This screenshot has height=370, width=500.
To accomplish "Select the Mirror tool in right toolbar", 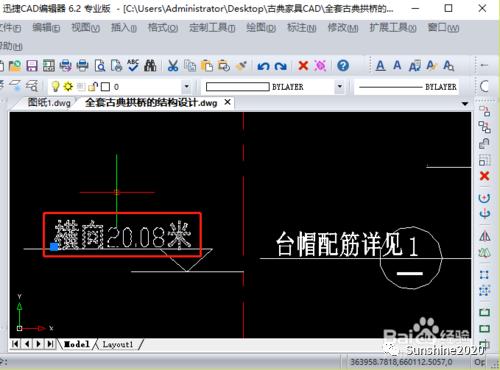I will click(x=484, y=236).
